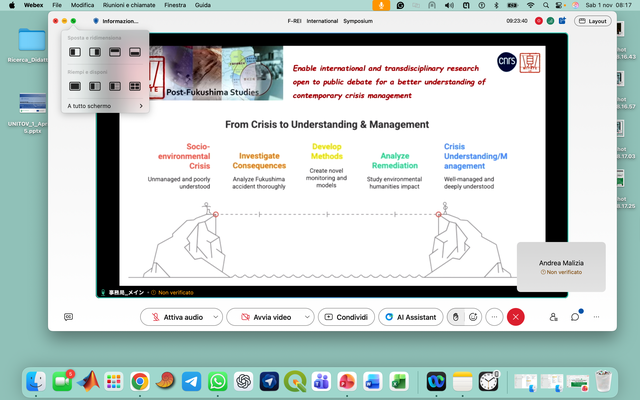Open the blue meeting app icon beside Layout
Screen dimensions: 640x400
pos(562,20)
